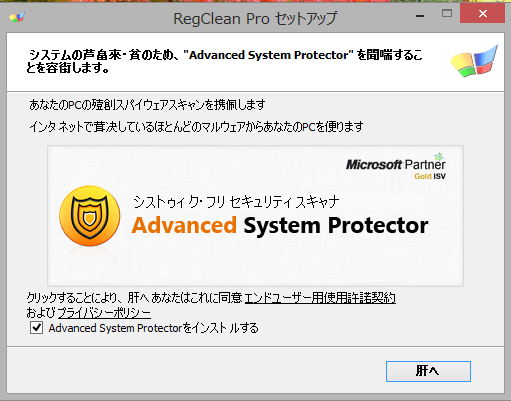Click the 肝へ next button
The width and height of the screenshot is (511, 401).
(428, 371)
